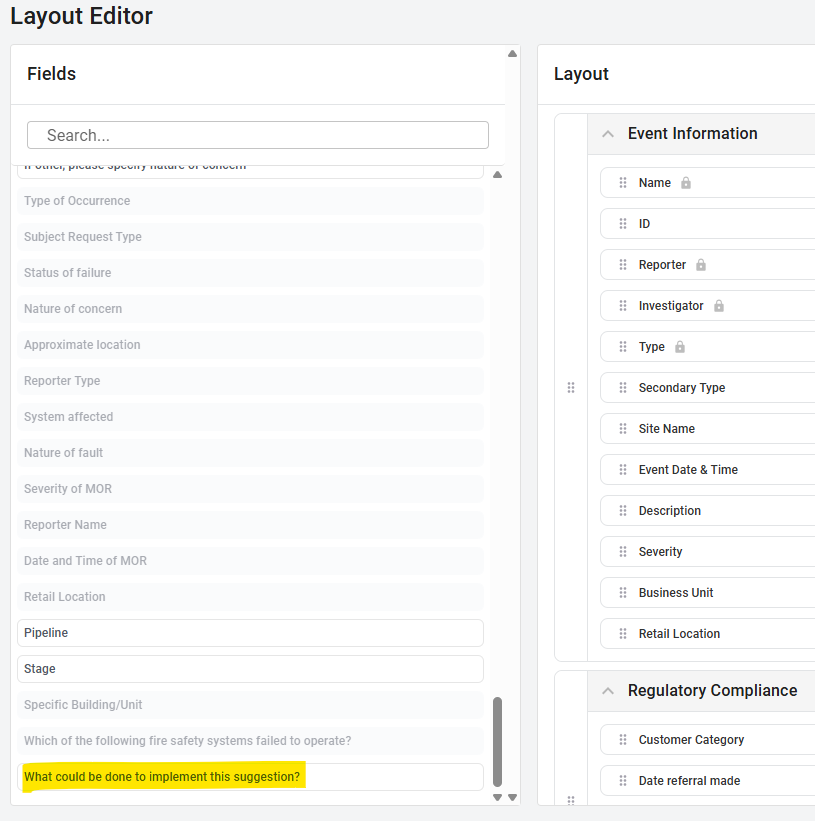Click lock icon next to Type field
Viewport: 815px width, 821px height.
click(x=680, y=347)
